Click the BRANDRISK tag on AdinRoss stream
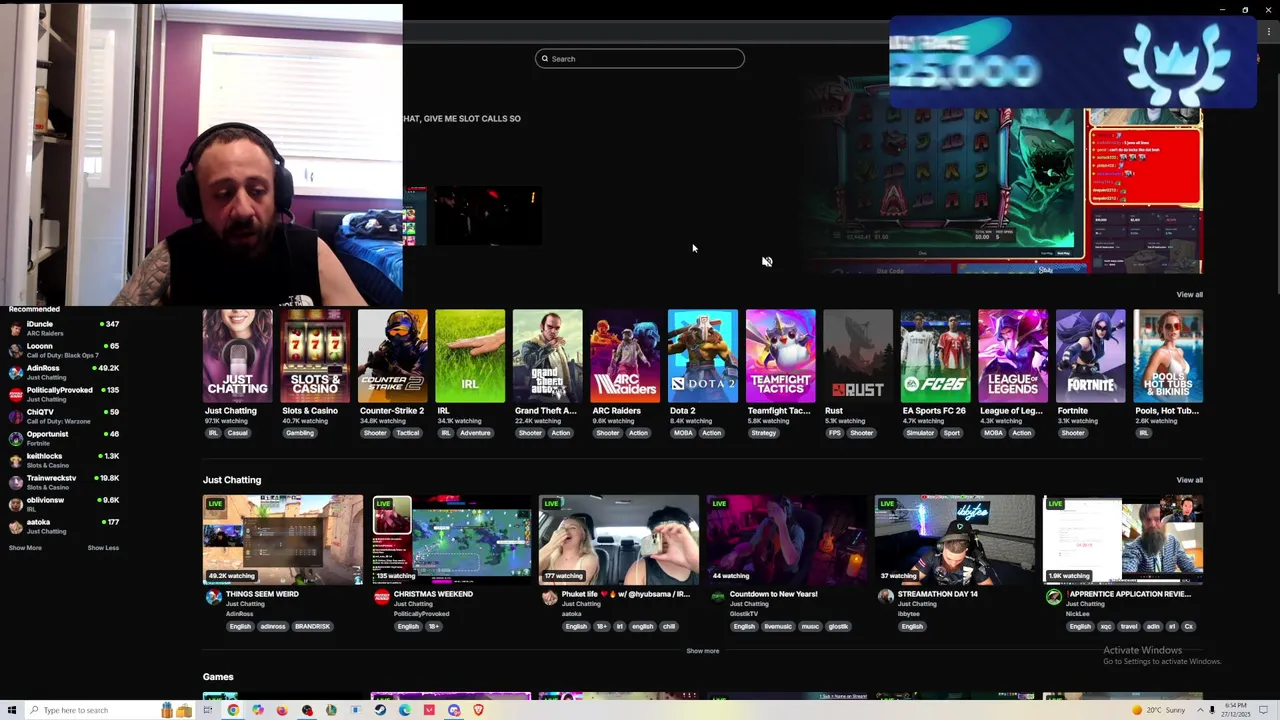1280x720 pixels. (312, 627)
